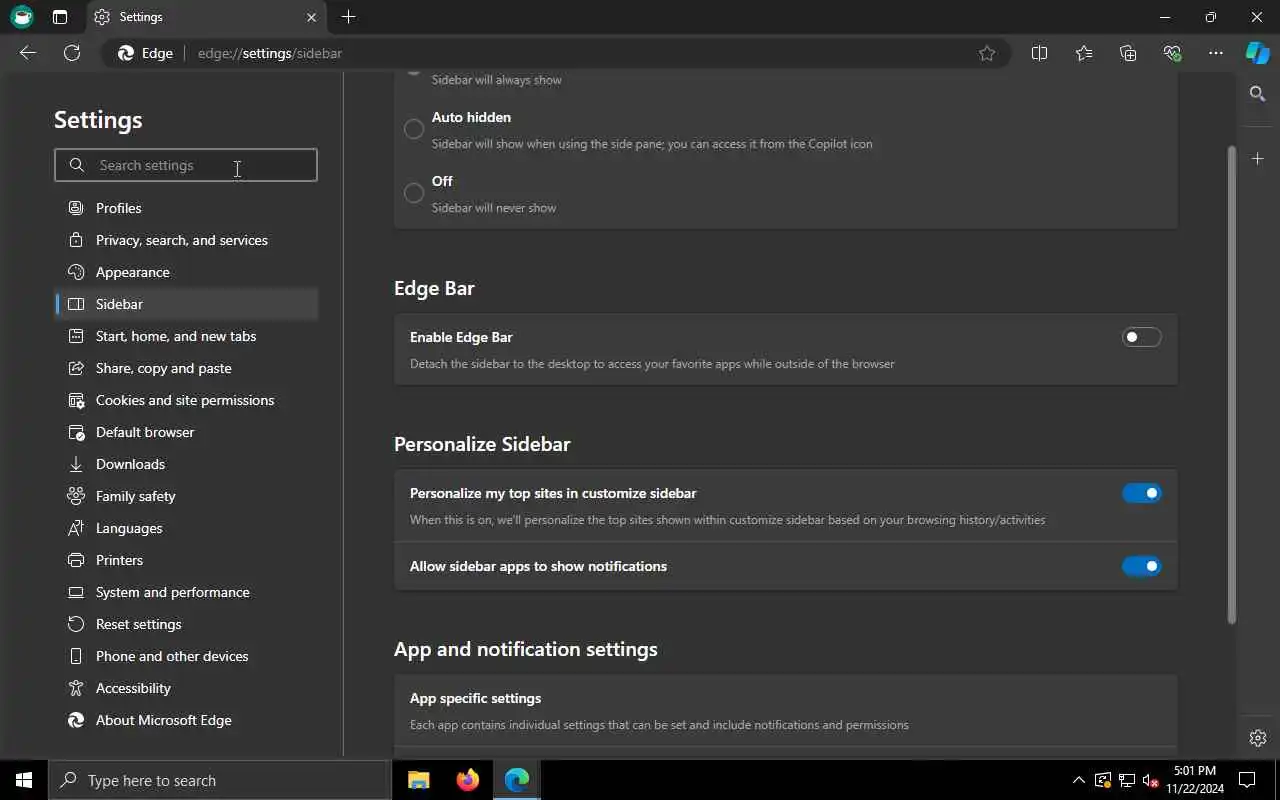Viewport: 1280px width, 800px height.
Task: Open Copilot from the toolbar
Action: coord(1257,53)
